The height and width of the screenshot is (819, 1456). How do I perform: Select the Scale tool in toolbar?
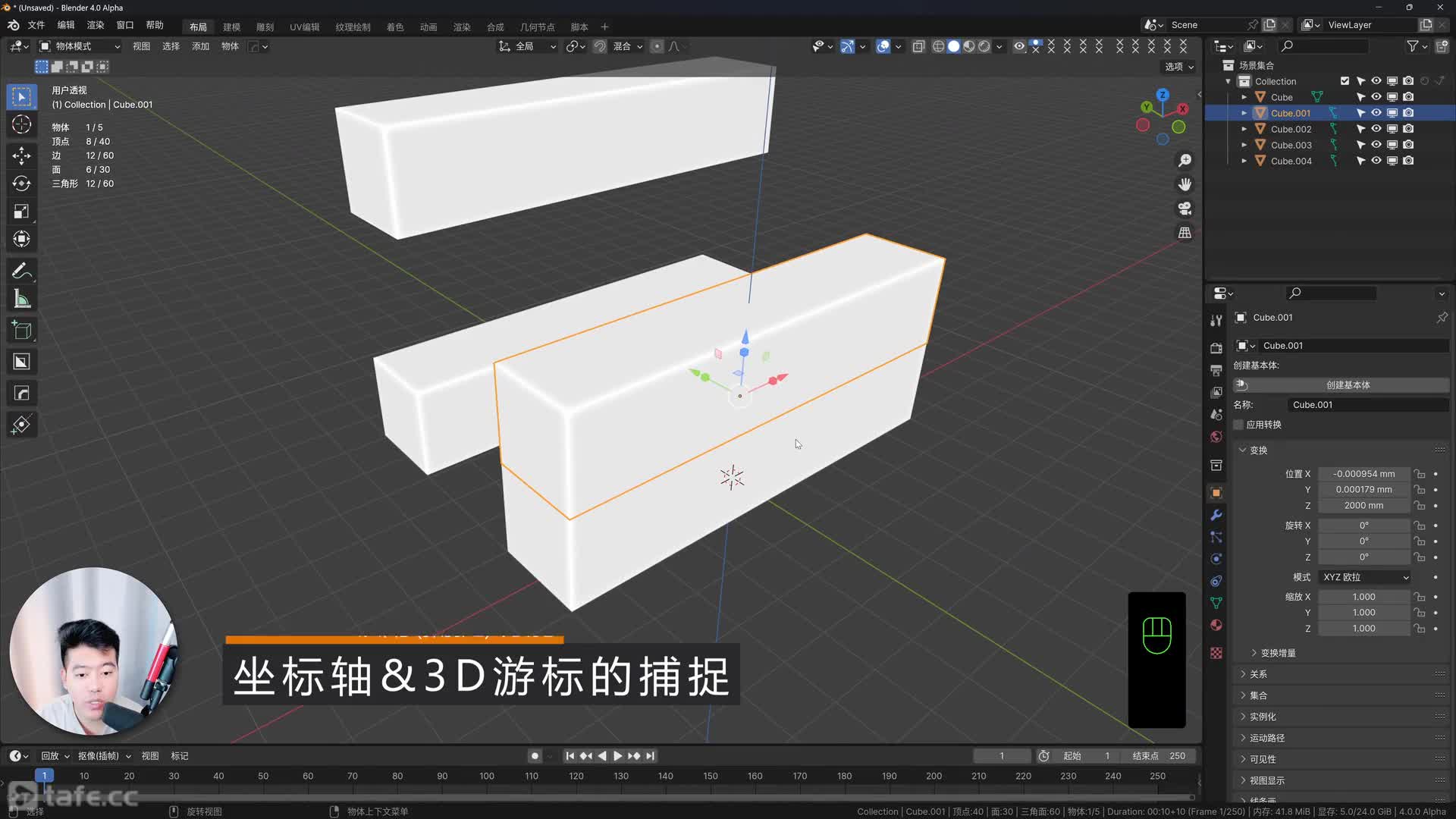click(x=21, y=212)
